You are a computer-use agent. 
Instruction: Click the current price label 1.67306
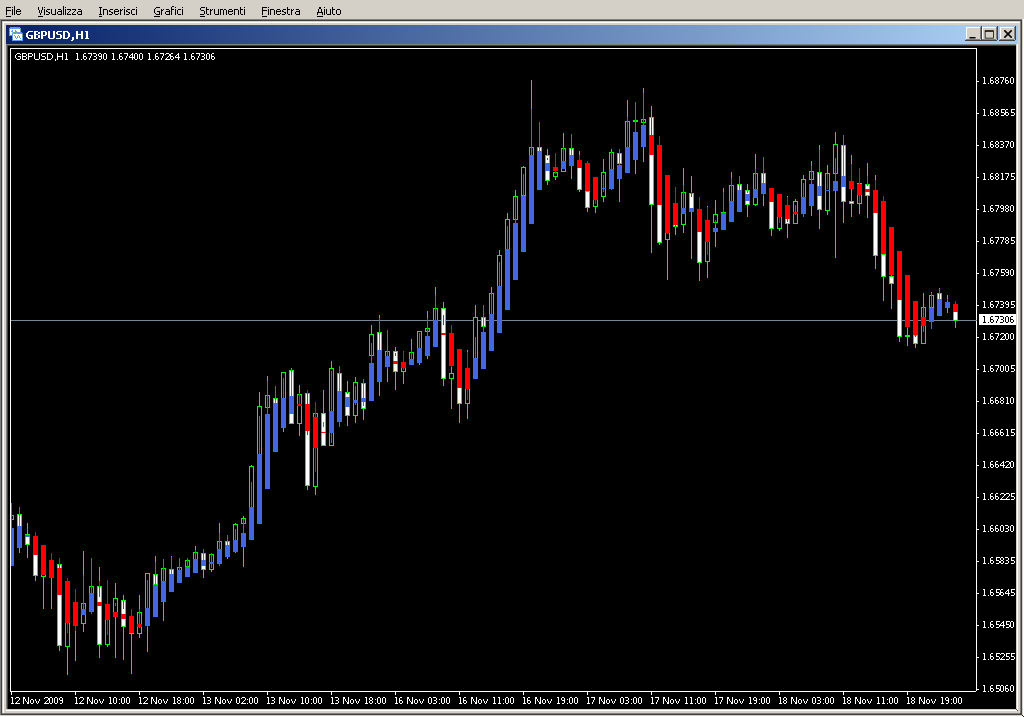(998, 320)
